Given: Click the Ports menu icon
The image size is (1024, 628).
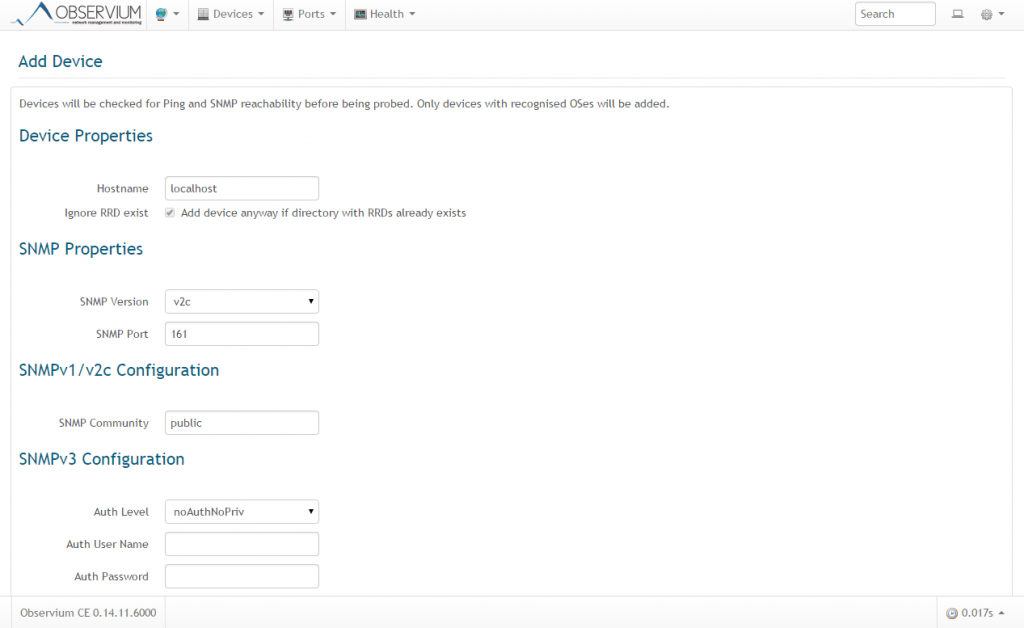Looking at the screenshot, I should (x=288, y=15).
